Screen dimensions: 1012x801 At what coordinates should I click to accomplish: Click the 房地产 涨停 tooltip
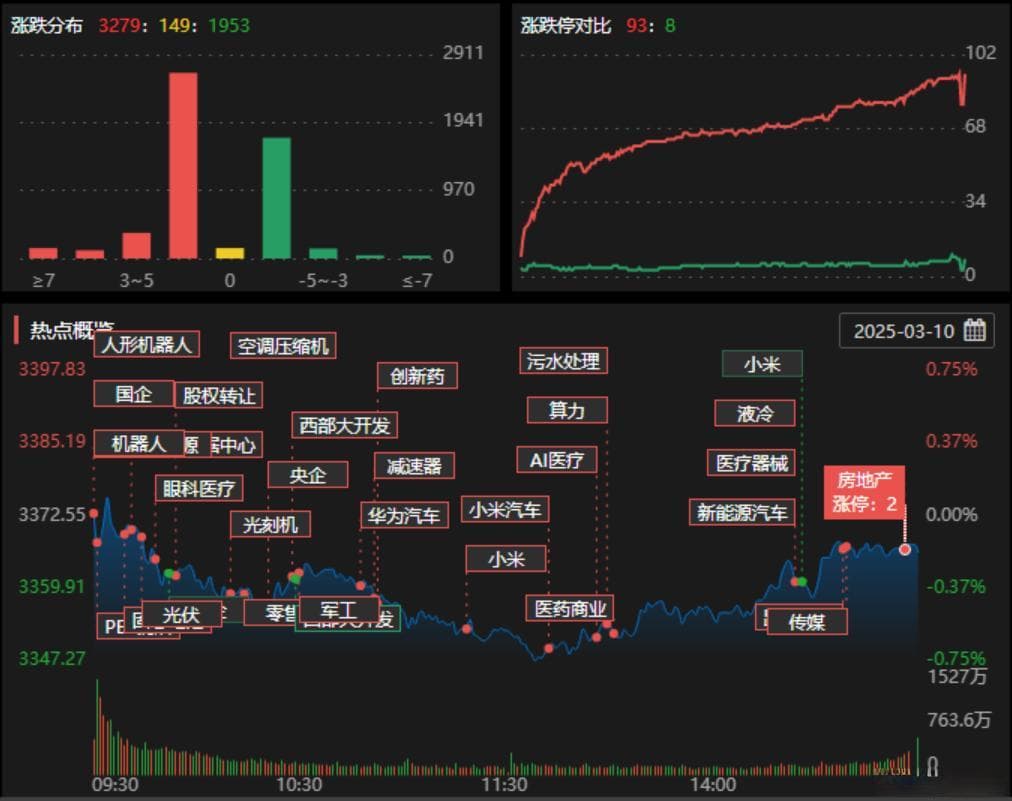click(x=864, y=491)
